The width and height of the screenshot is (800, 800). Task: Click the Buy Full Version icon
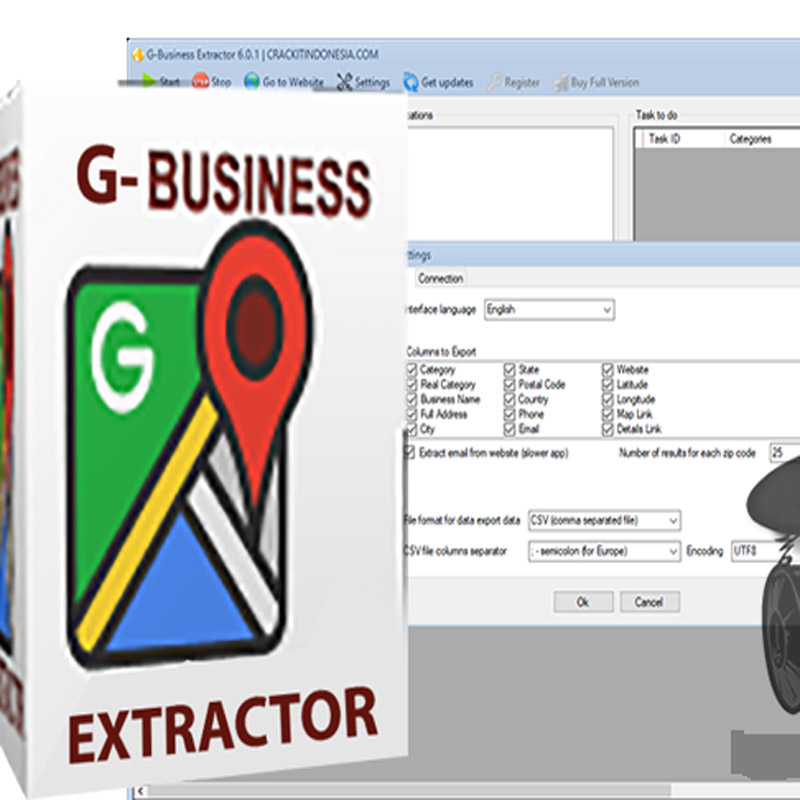coord(560,80)
